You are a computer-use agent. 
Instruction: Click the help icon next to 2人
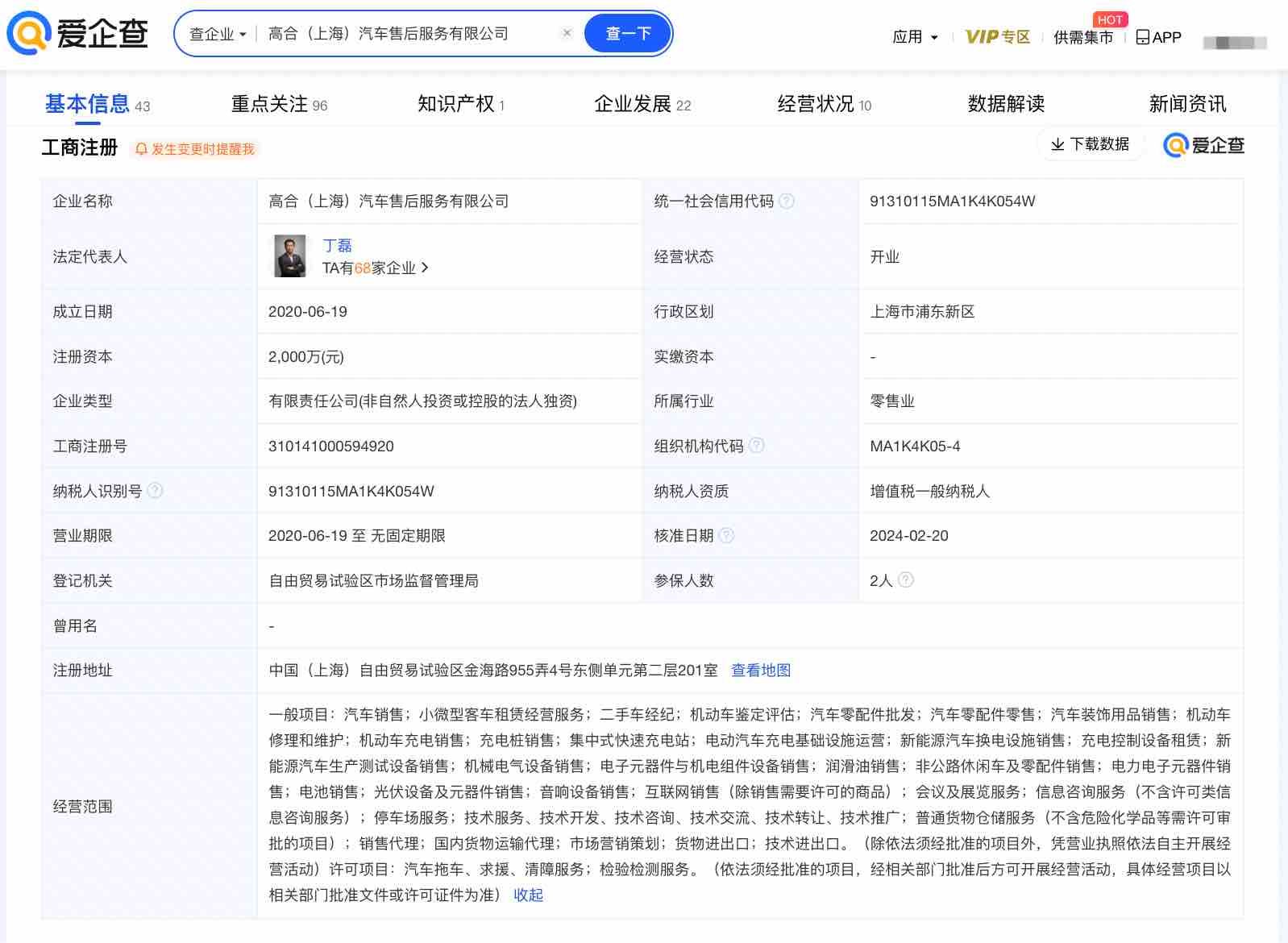point(906,580)
